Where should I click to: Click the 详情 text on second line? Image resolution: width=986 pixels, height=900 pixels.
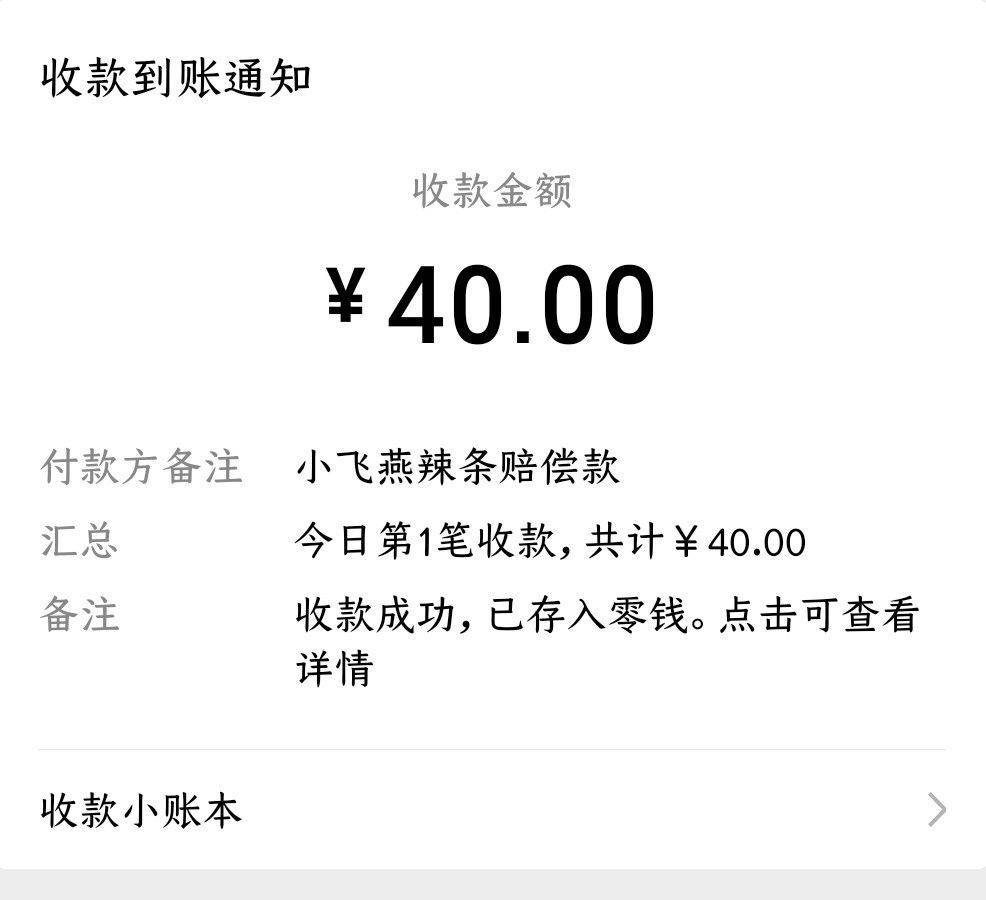coord(334,668)
